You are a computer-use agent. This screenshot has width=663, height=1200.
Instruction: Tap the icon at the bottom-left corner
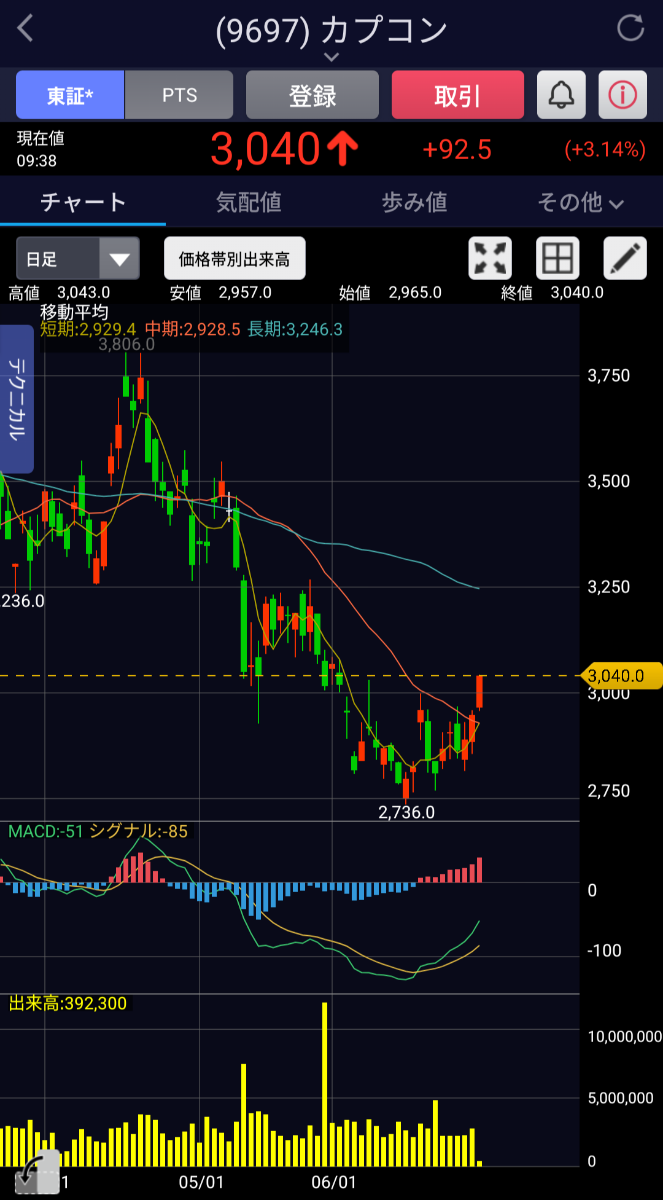tap(34, 1170)
